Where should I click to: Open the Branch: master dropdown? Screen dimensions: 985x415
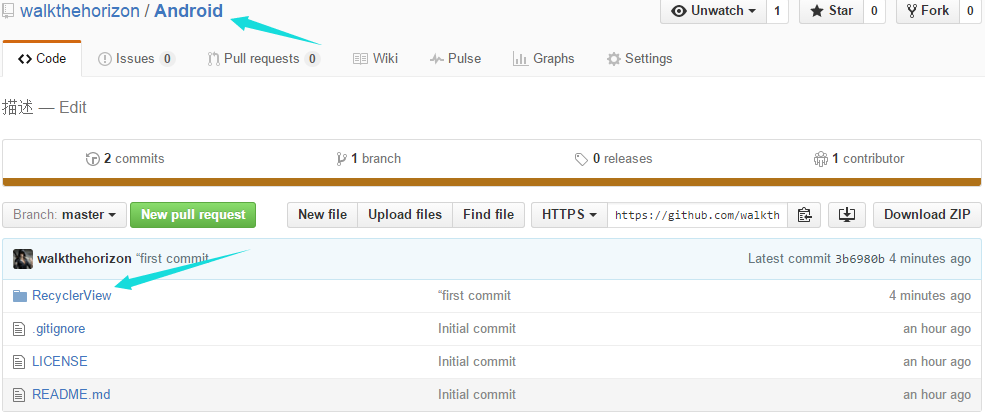pyautogui.click(x=65, y=215)
